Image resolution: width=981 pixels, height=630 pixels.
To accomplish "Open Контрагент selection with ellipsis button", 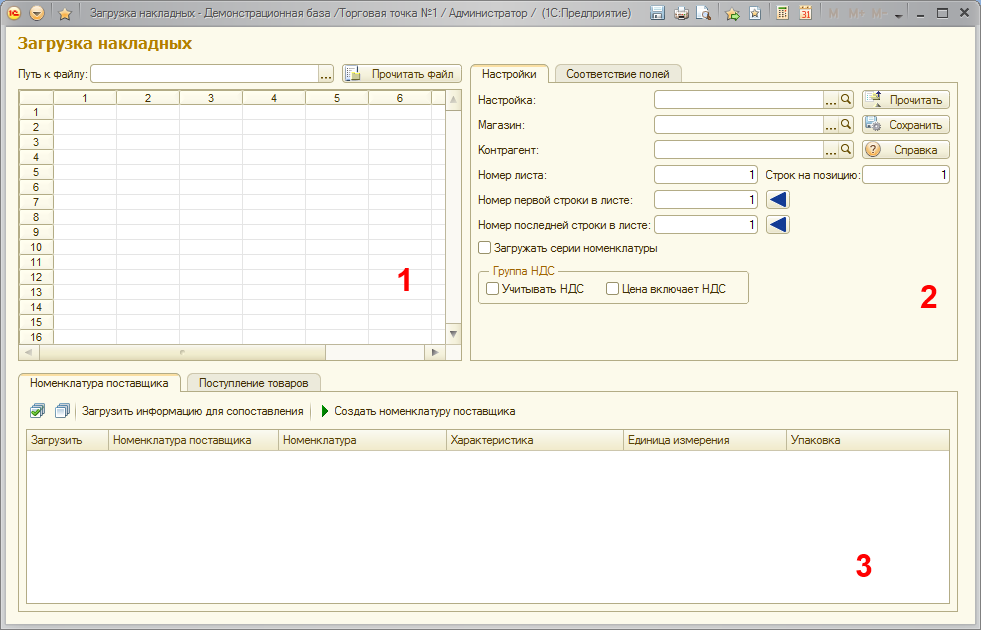I will (830, 149).
